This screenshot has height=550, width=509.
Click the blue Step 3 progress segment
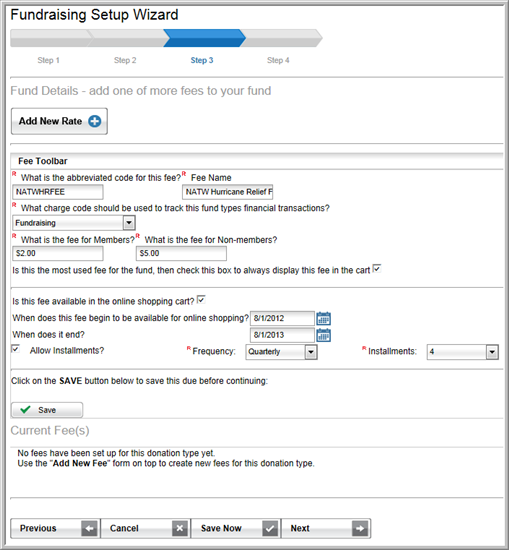[x=205, y=38]
